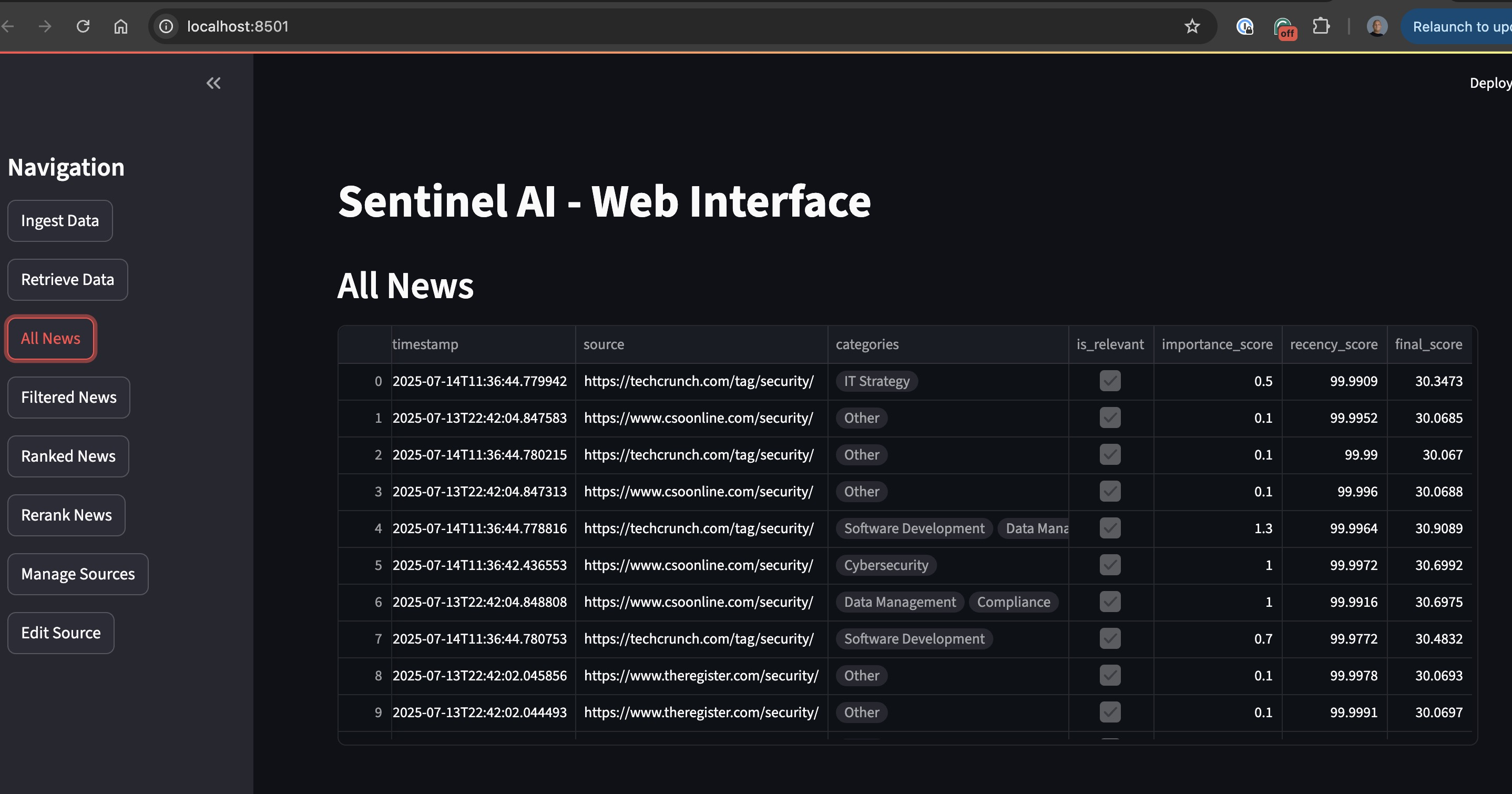Toggle is_relevant checkbox in row 8
This screenshot has width=1512, height=794.
coord(1110,675)
